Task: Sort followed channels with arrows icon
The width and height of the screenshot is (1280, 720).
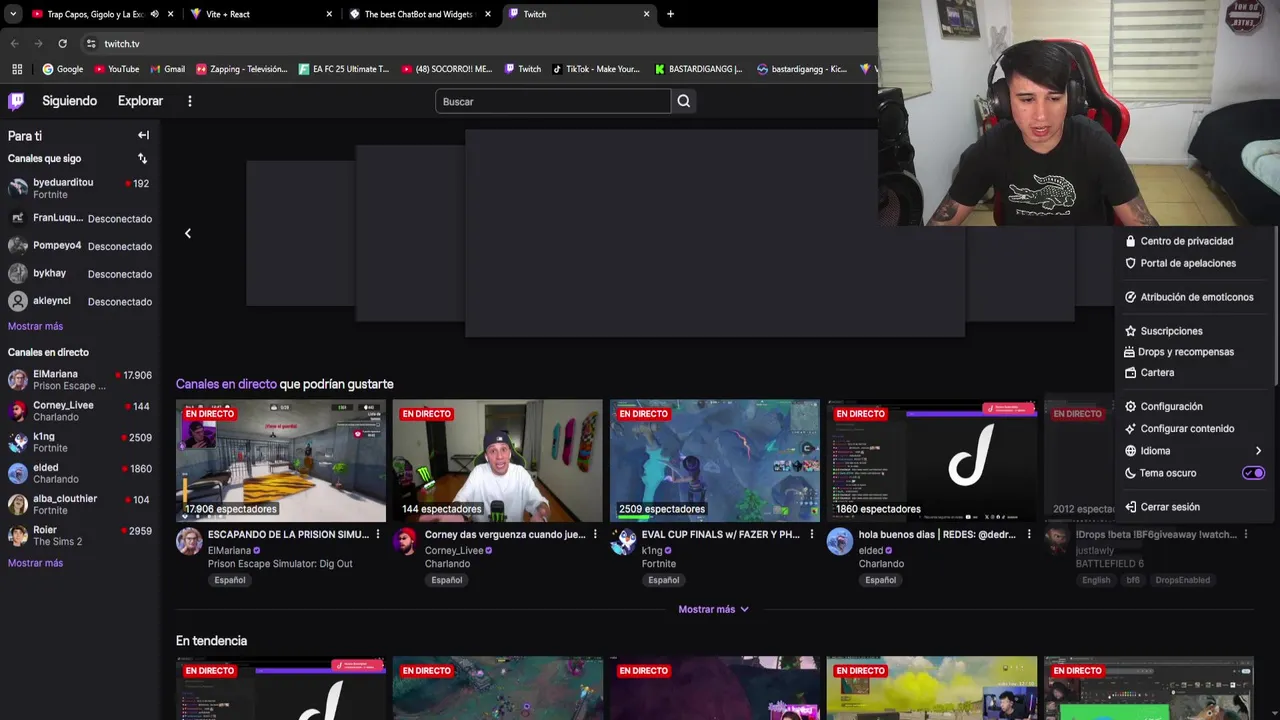Action: pyautogui.click(x=142, y=158)
